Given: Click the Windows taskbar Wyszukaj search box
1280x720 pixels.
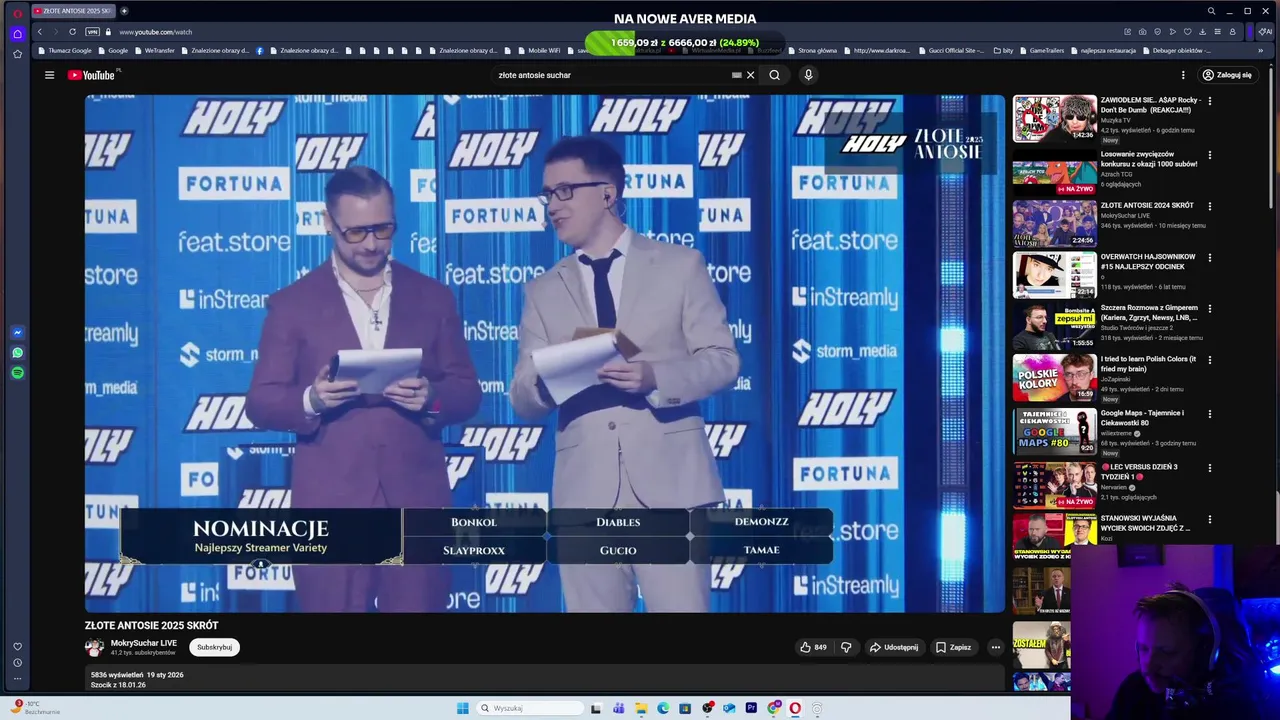Looking at the screenshot, I should coord(530,708).
